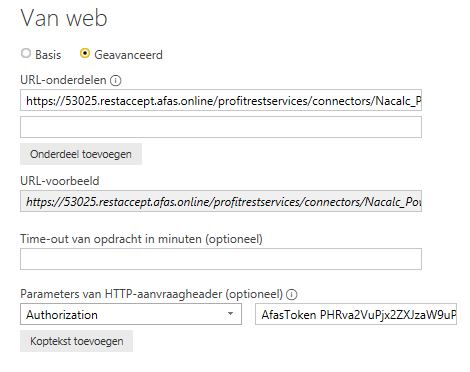Click the info icon beside HTTP-aanvraagheader parameters
The width and height of the screenshot is (470, 372).
coord(292,294)
